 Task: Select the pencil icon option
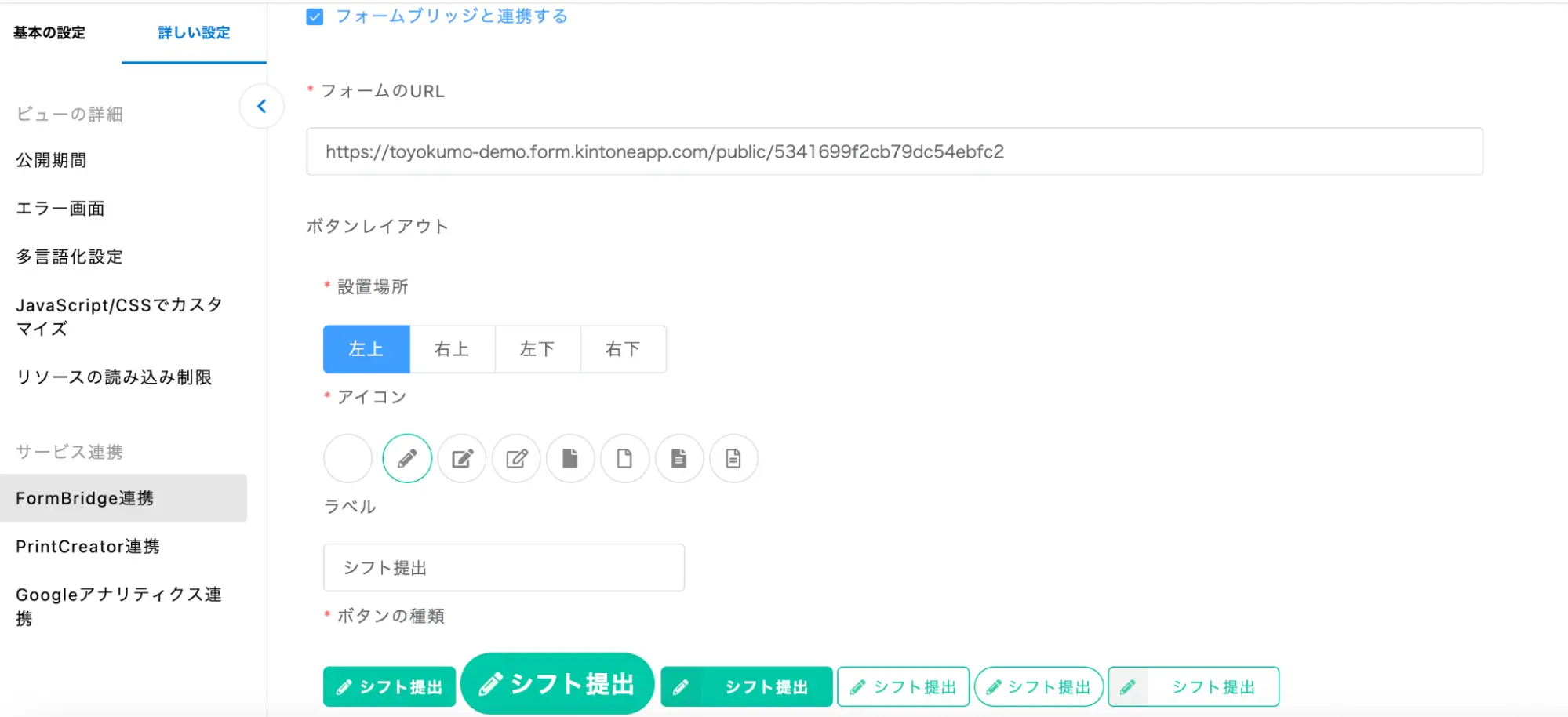click(x=407, y=458)
